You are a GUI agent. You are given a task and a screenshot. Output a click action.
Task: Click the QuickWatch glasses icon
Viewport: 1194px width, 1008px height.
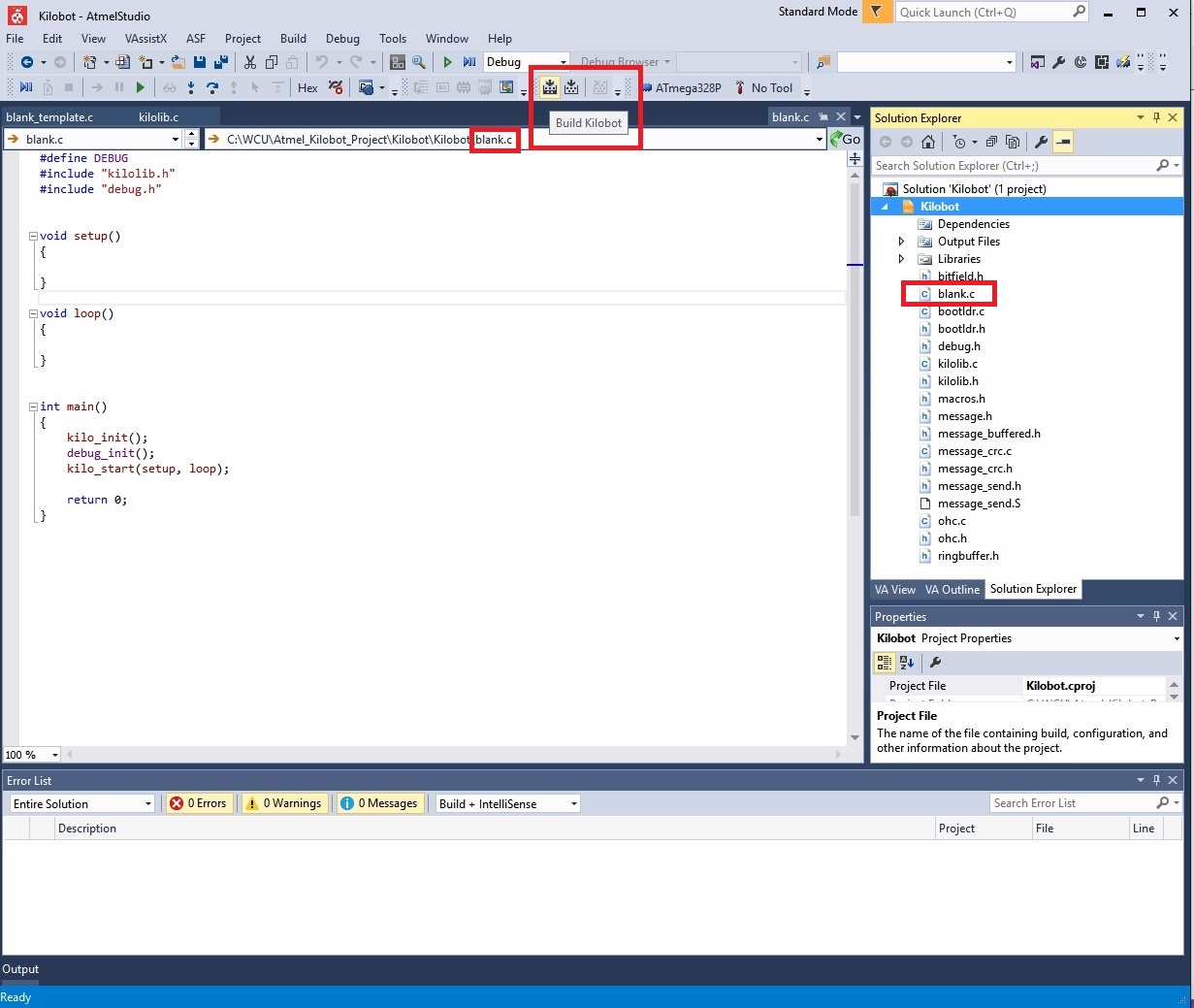point(170,88)
